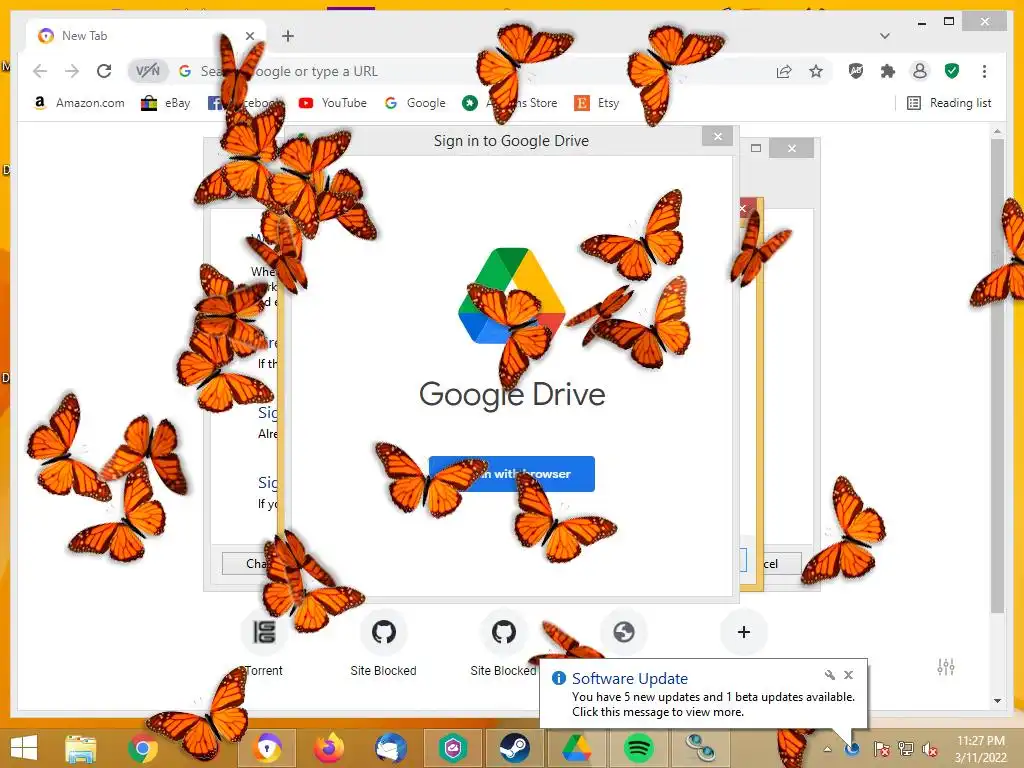Close the Sign in to Google Drive dialog
The image size is (1024, 768).
click(718, 136)
